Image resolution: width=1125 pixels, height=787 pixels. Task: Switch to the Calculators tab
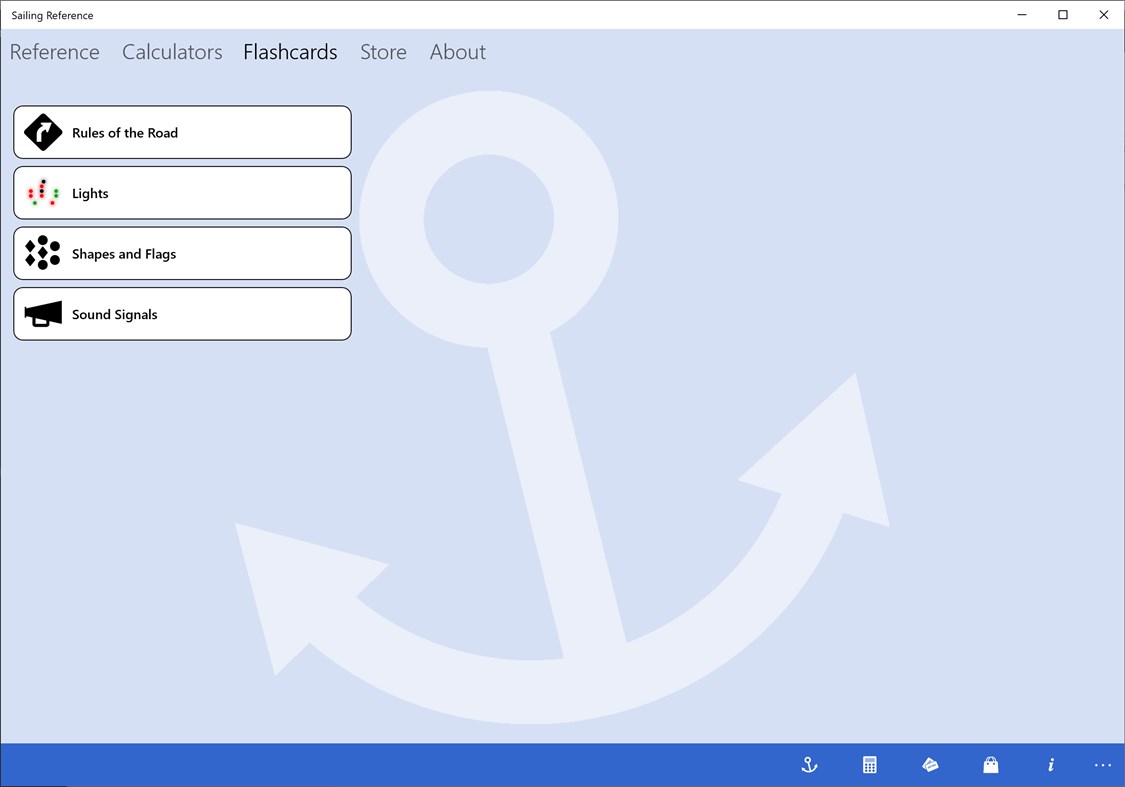coord(171,52)
